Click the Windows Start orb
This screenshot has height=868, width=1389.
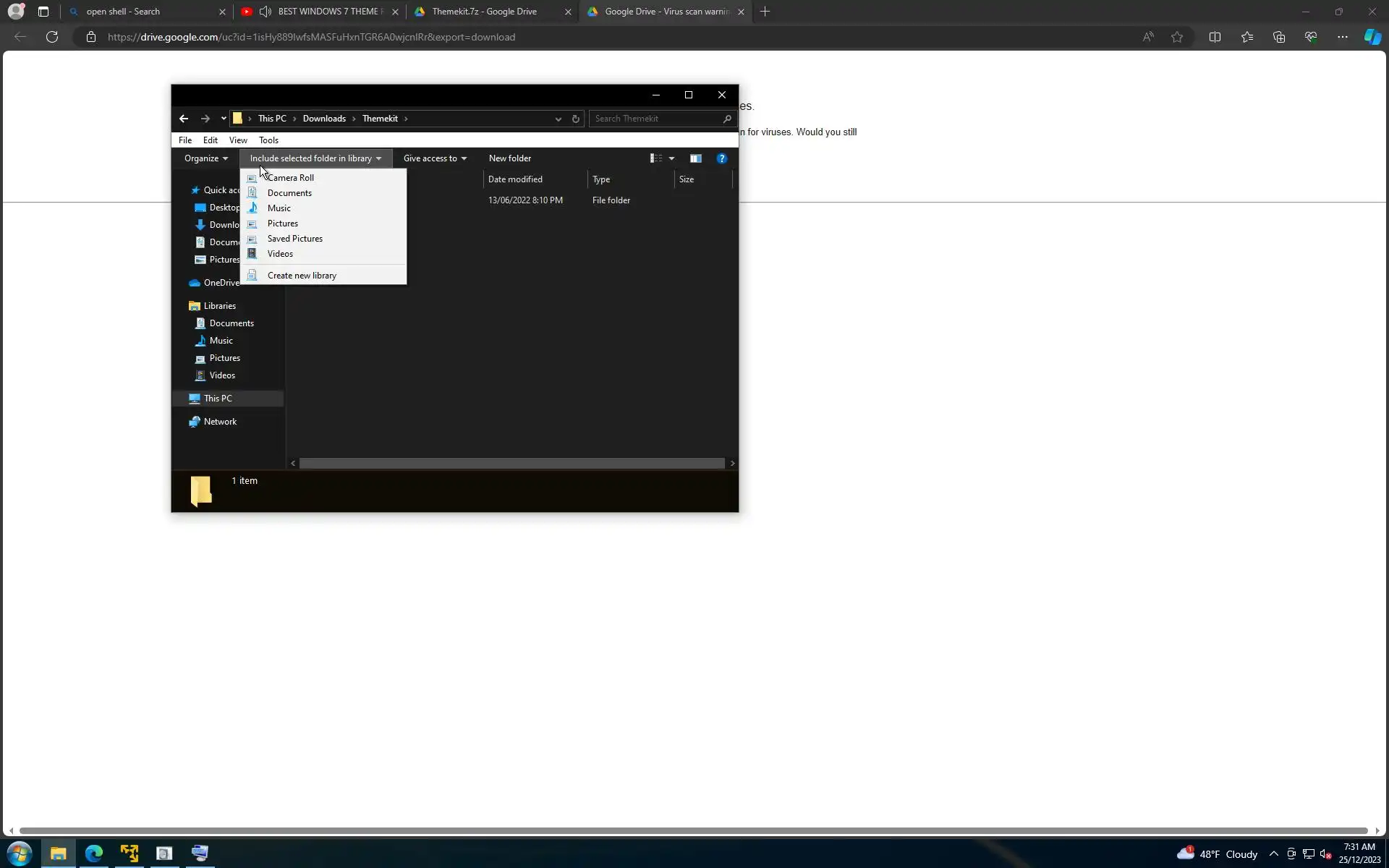[x=19, y=854]
